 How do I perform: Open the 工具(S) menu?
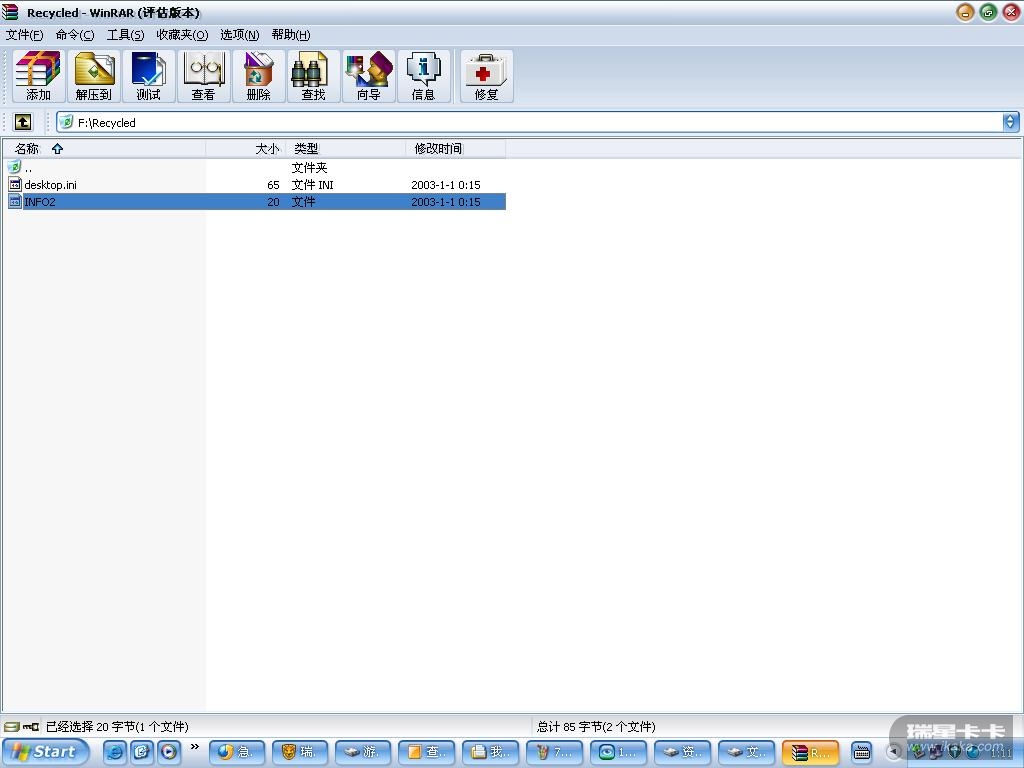tap(125, 35)
